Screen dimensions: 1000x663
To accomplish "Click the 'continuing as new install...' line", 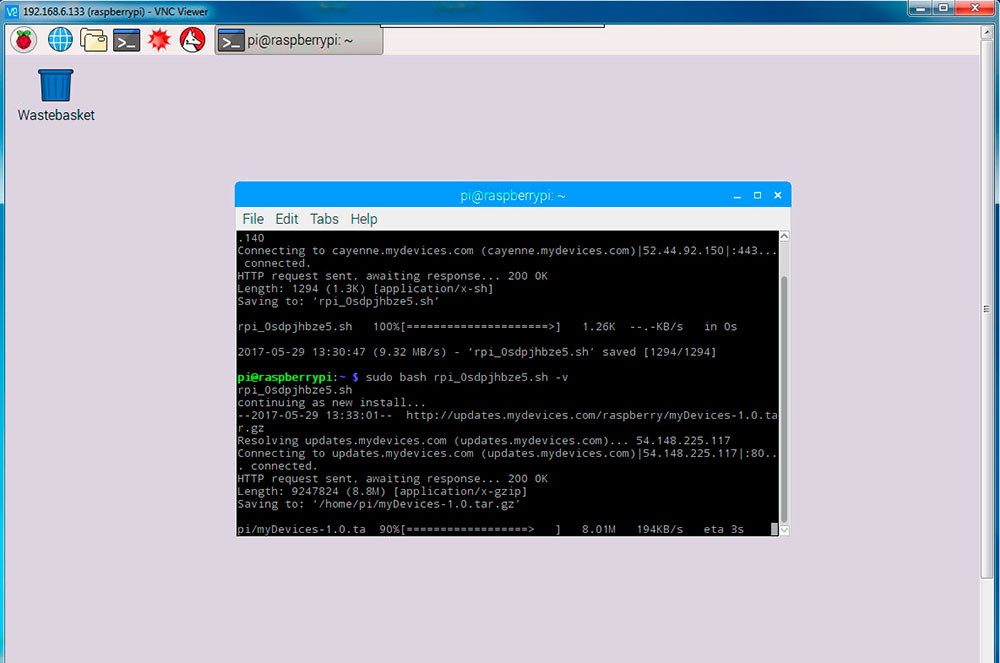I will 331,403.
